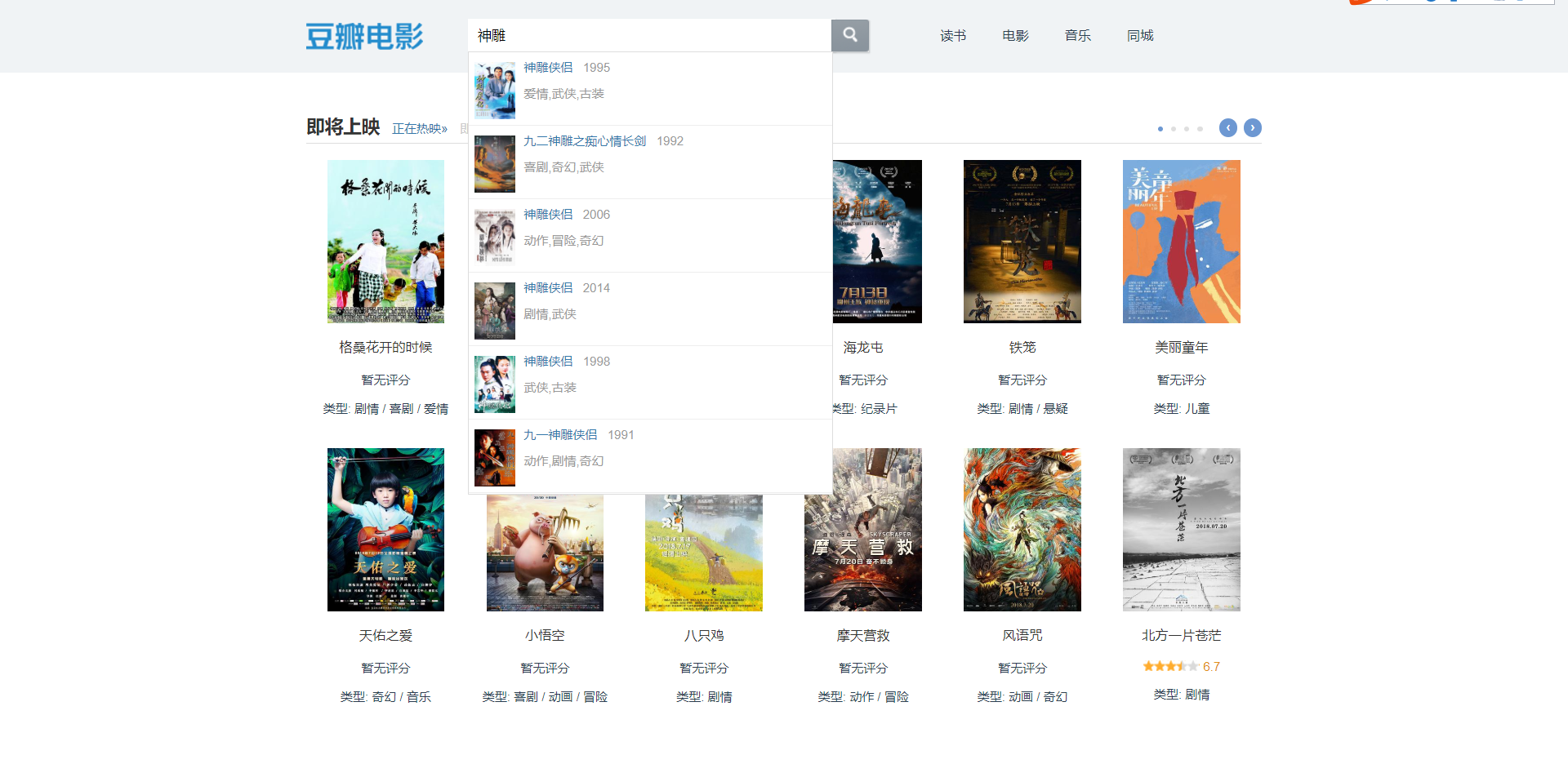Click the title link 风语咒

click(1022, 636)
